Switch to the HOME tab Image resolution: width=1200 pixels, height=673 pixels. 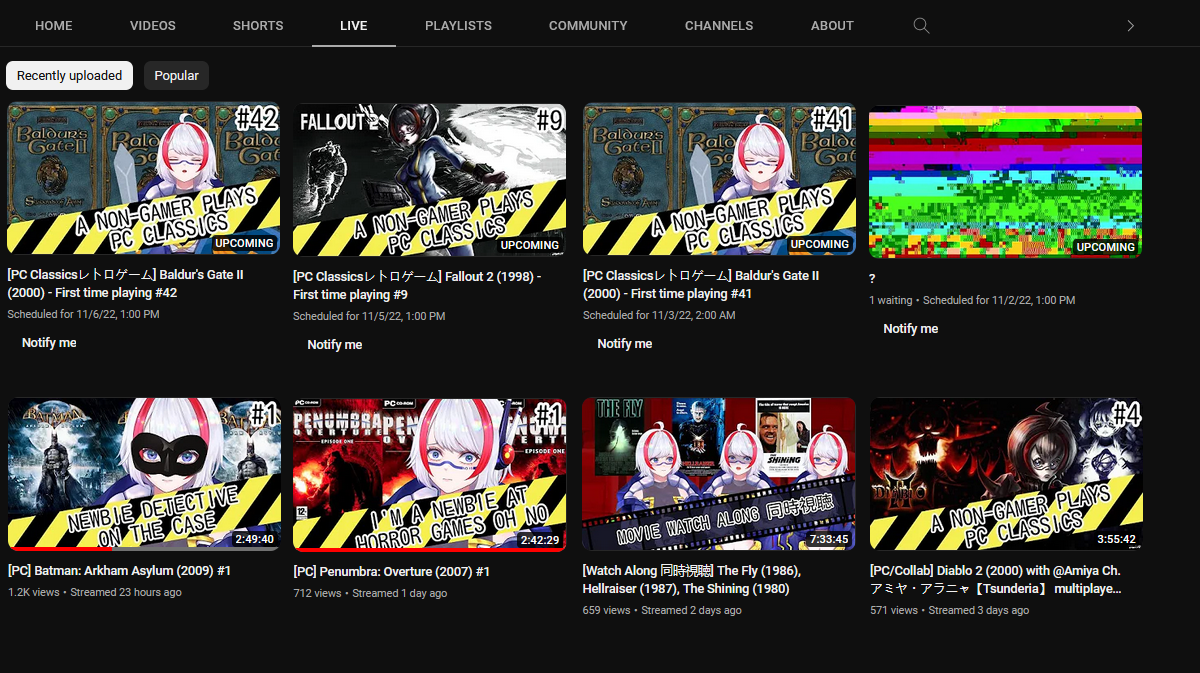click(54, 25)
